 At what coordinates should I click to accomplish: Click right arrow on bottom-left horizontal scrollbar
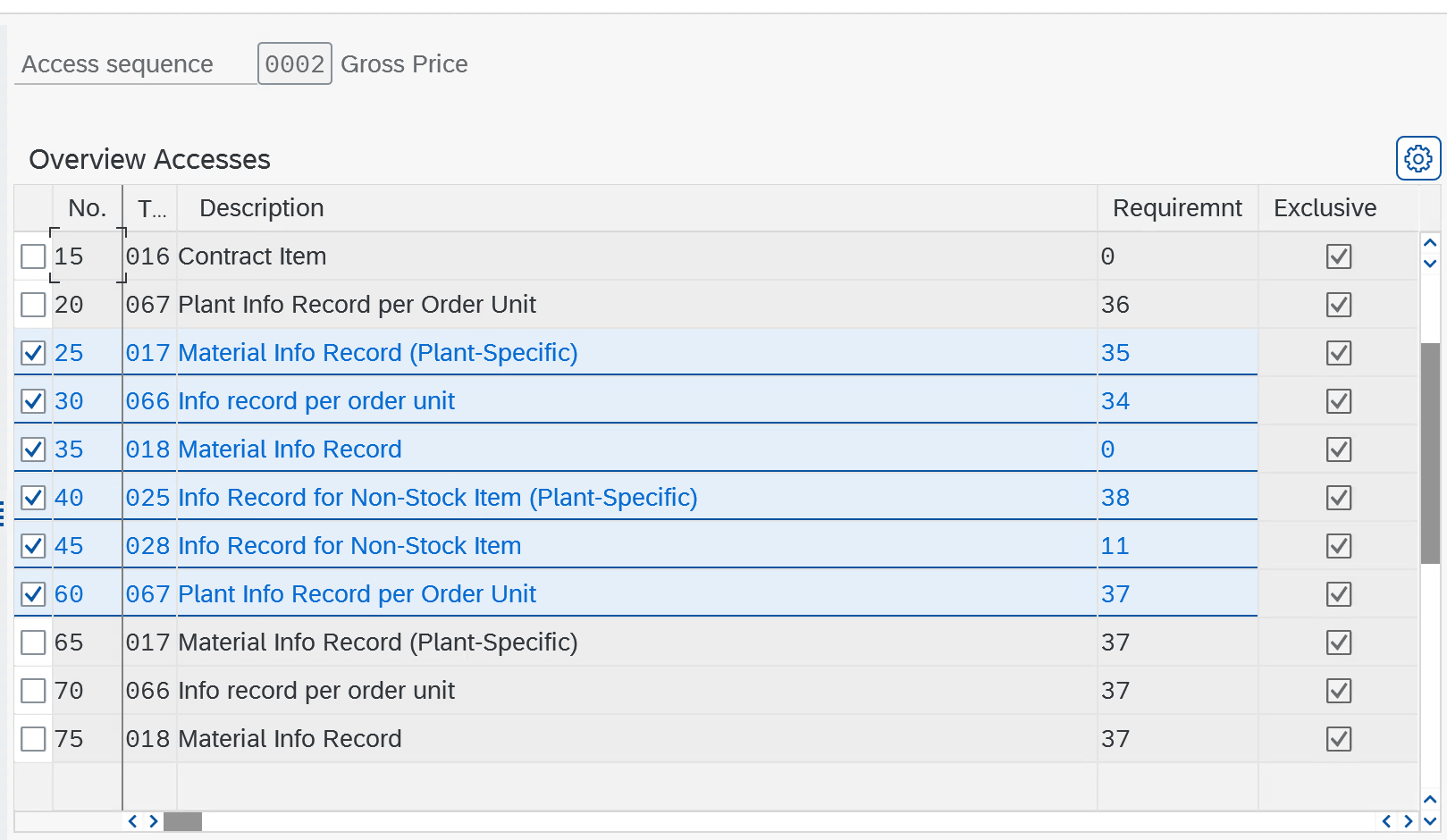[154, 821]
